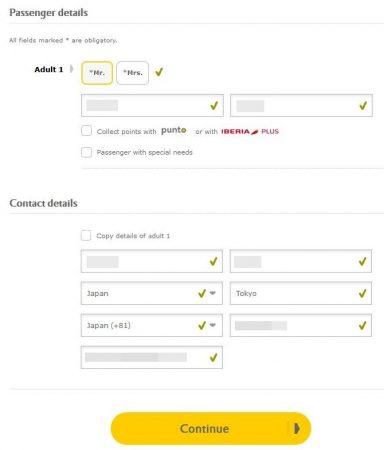Screen dimensions: 384x450
Task: Click the Continue button
Action: point(211,428)
